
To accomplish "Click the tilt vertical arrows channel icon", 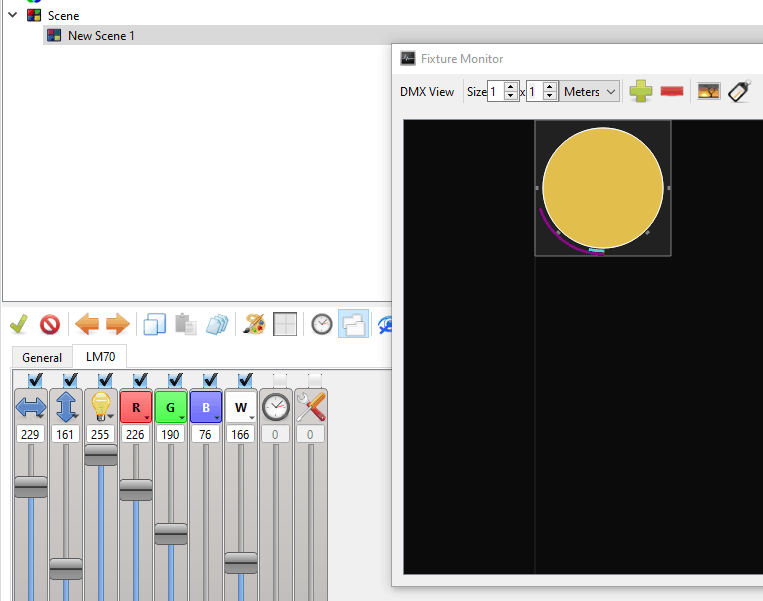I will point(66,407).
